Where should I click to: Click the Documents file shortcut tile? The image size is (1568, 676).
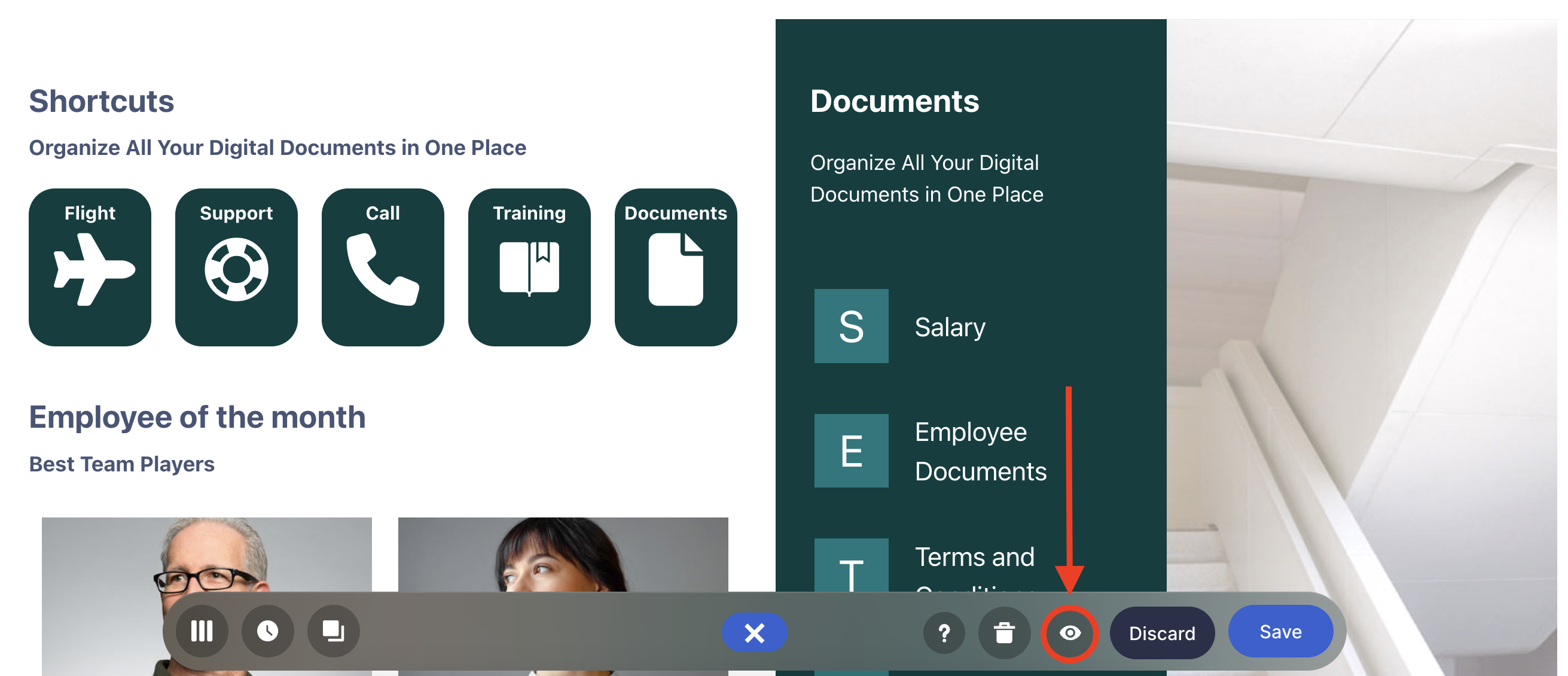click(676, 267)
